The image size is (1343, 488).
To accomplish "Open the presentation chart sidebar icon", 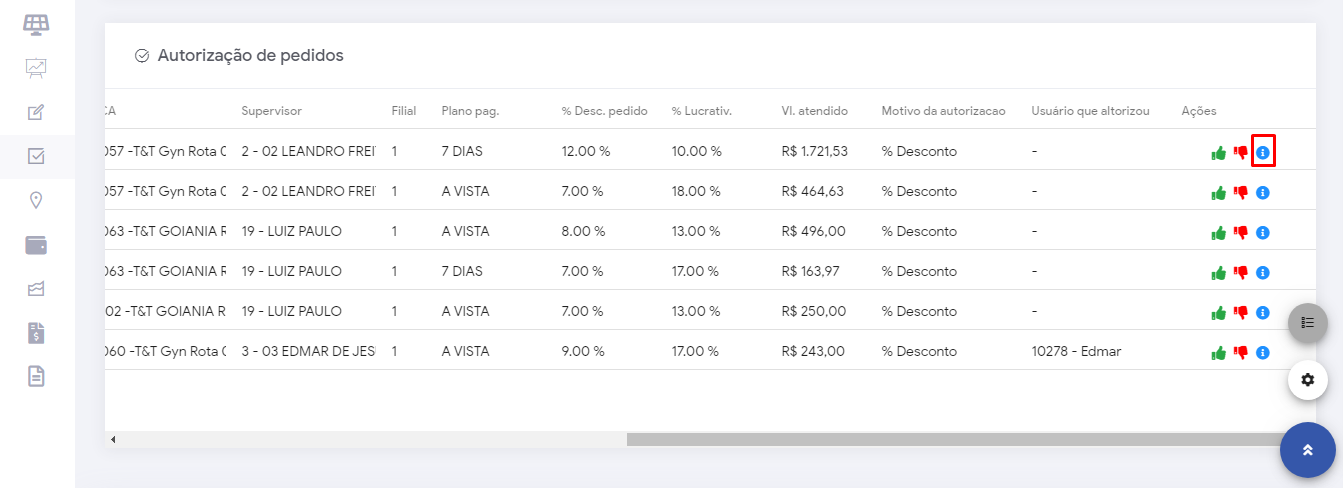I will tap(36, 68).
